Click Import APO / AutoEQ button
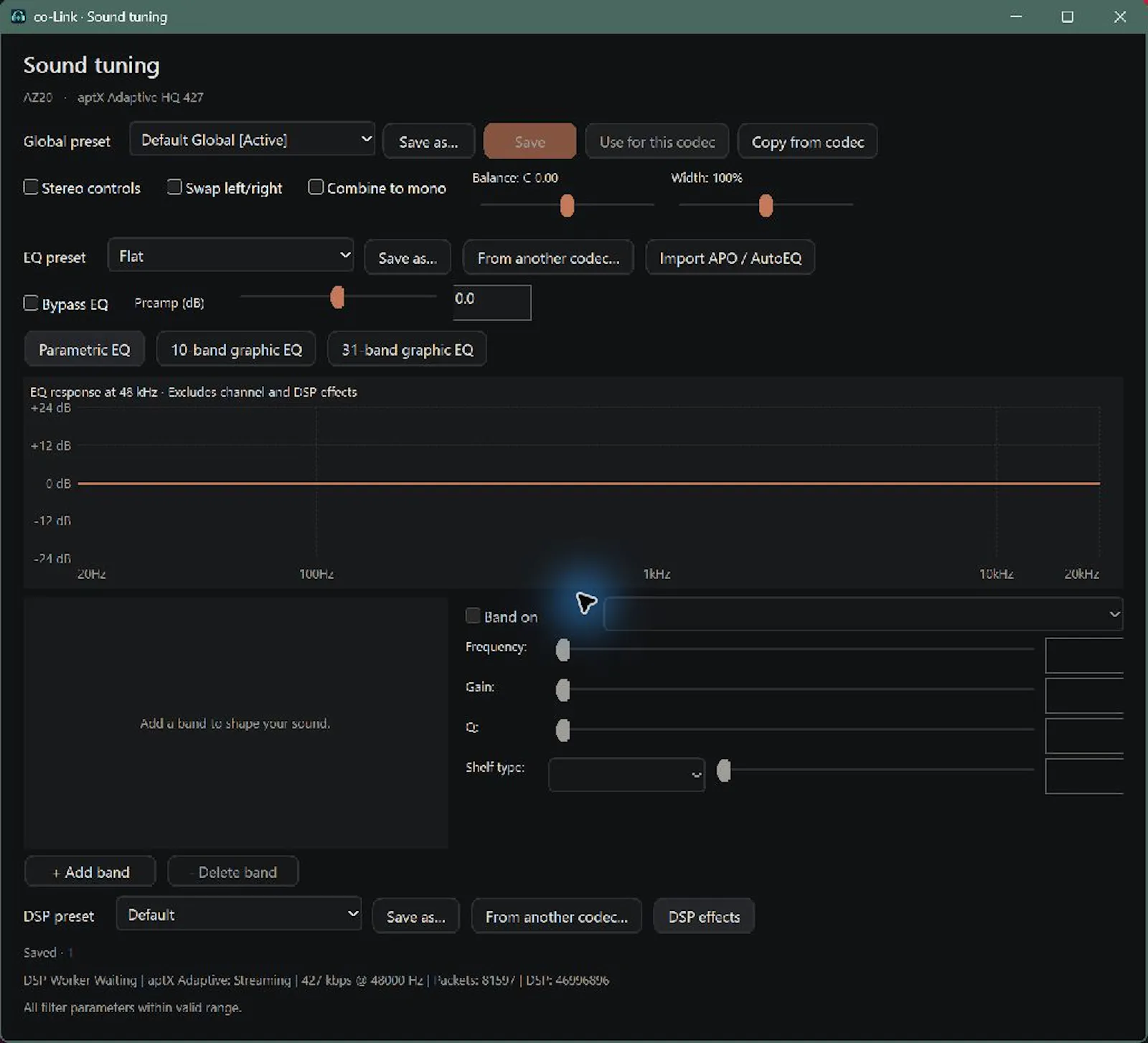 (x=730, y=258)
